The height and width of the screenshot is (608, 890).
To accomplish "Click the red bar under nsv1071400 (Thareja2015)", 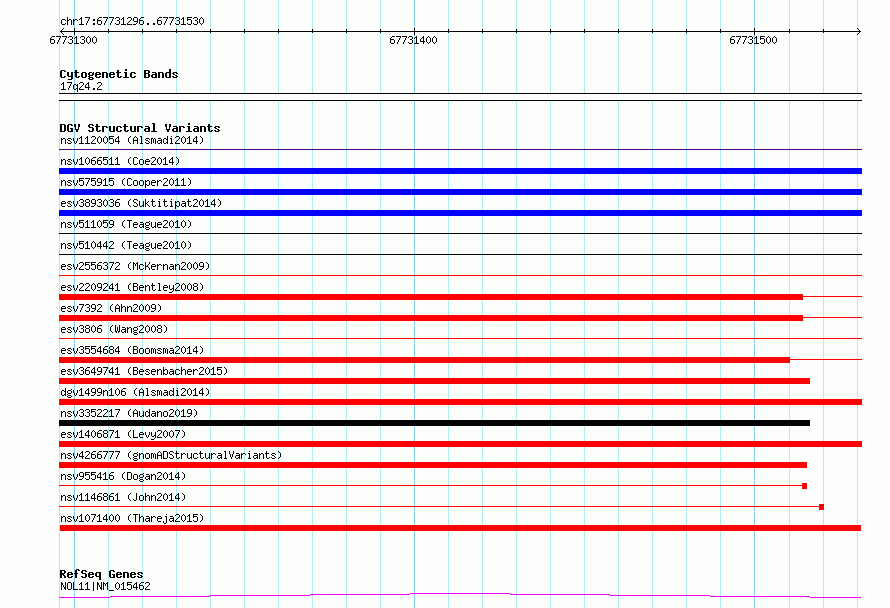I will 460,528.
